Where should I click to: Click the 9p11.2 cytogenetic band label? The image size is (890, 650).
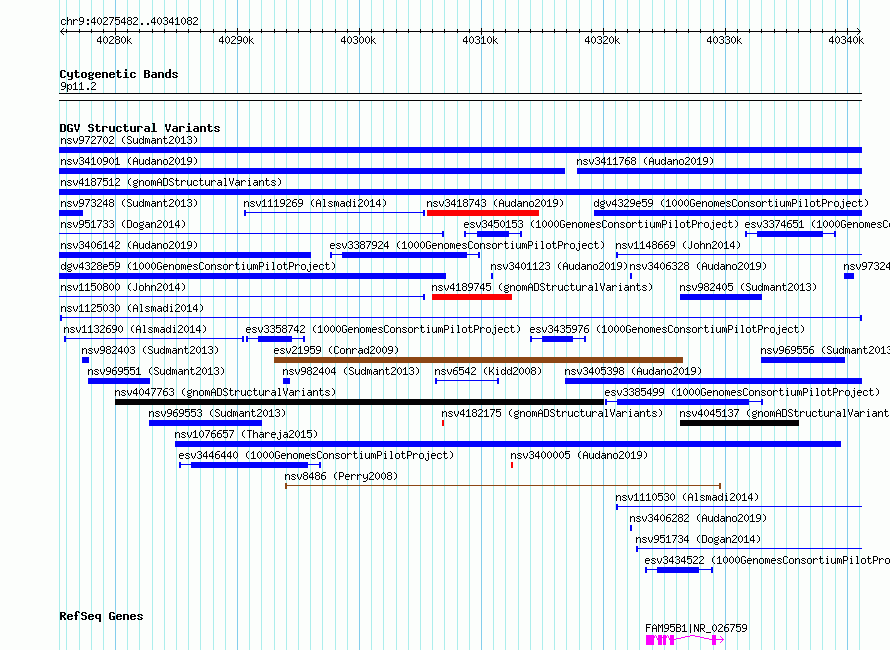pos(78,86)
